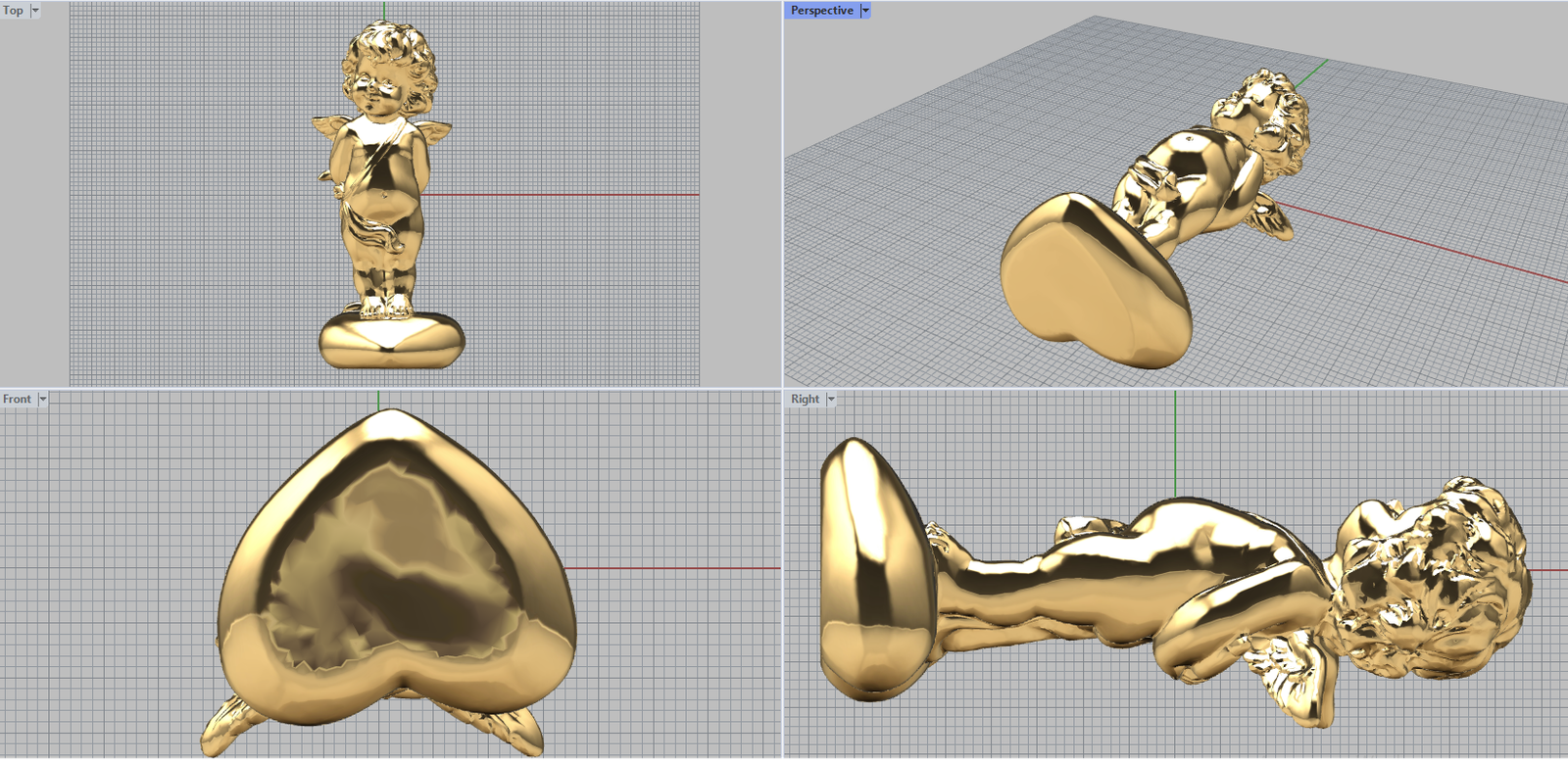Select the Front viewport title label
Image resolution: width=1568 pixels, height=764 pixels.
pos(17,400)
